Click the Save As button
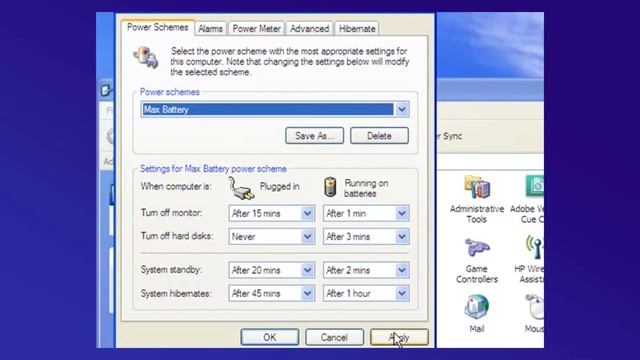 pos(314,136)
